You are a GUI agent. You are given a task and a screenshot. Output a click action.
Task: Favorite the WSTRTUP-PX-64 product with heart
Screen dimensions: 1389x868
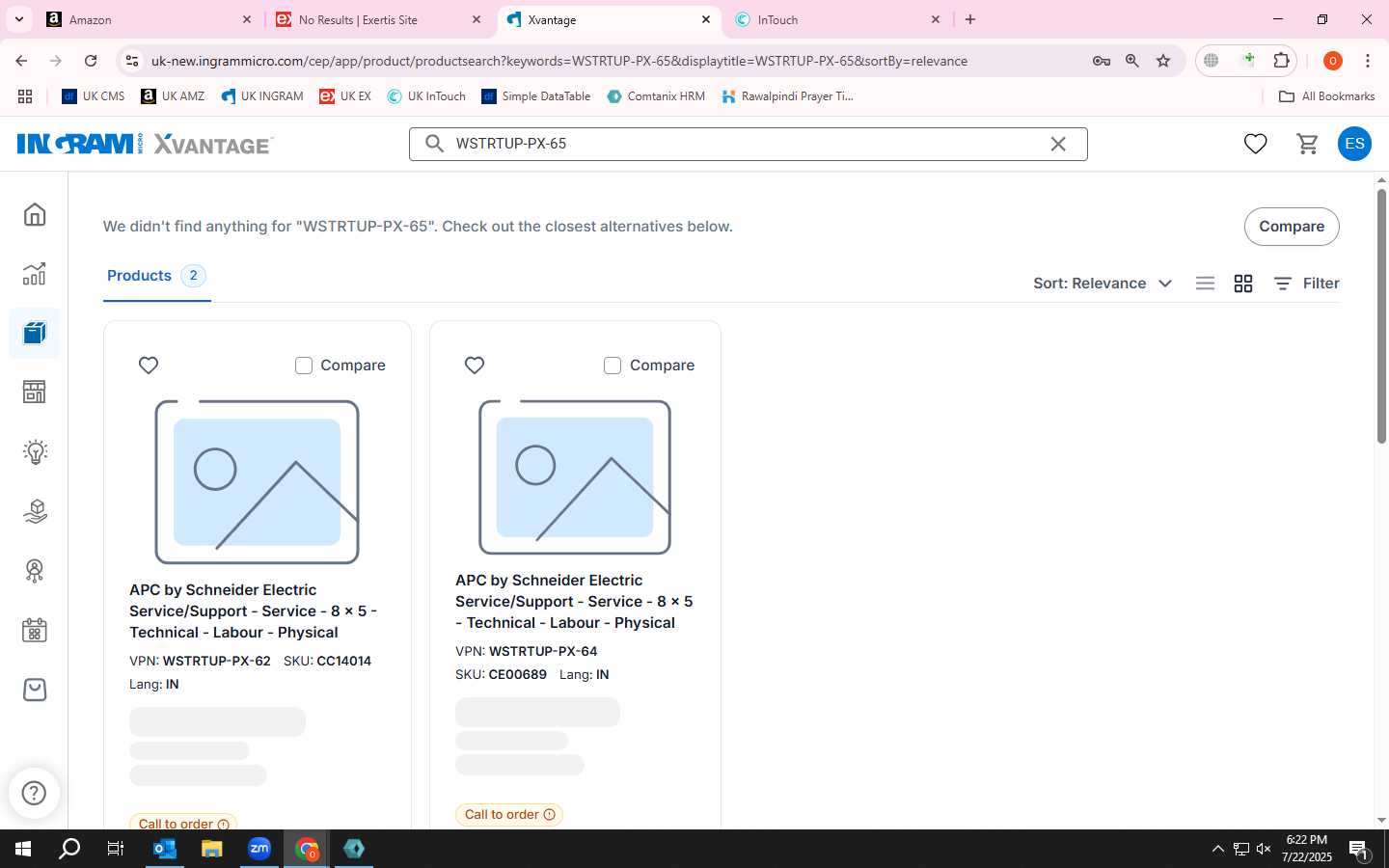coord(475,366)
